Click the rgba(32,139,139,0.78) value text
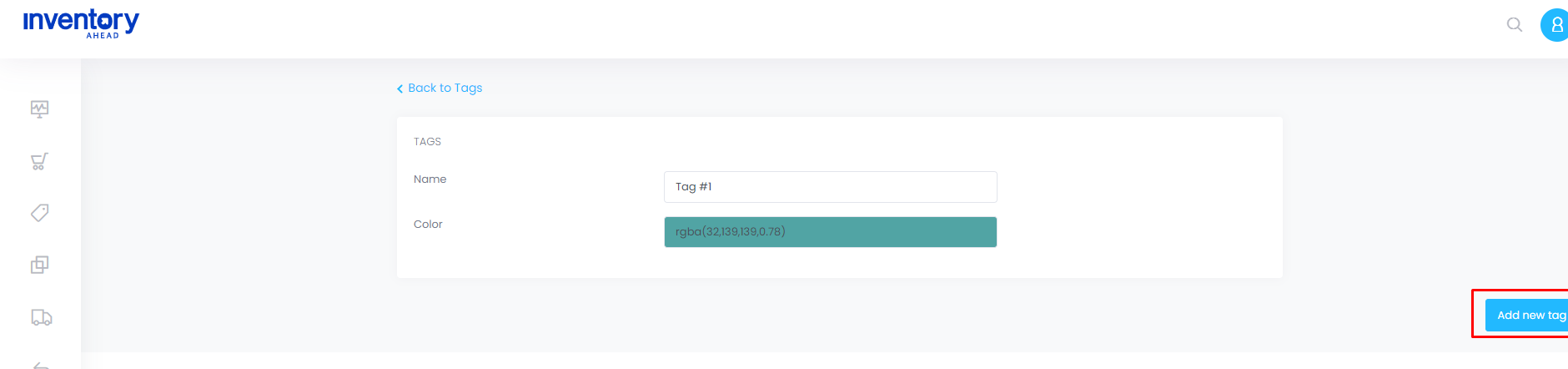1568x369 pixels. tap(731, 232)
